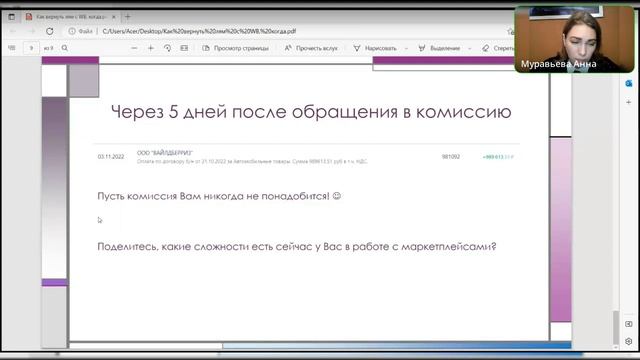Activate the 'Выделение' highlight tool

pos(440,48)
